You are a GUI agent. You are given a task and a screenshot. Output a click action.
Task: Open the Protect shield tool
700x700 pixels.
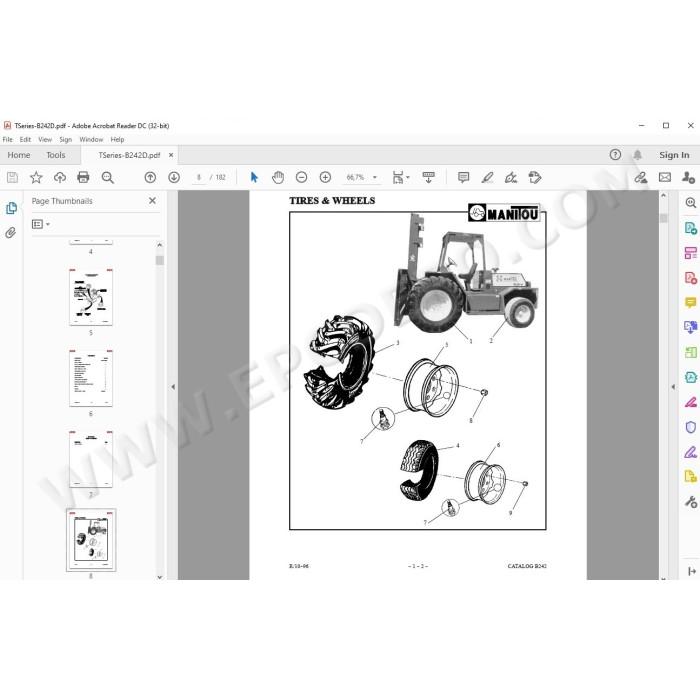pos(690,427)
